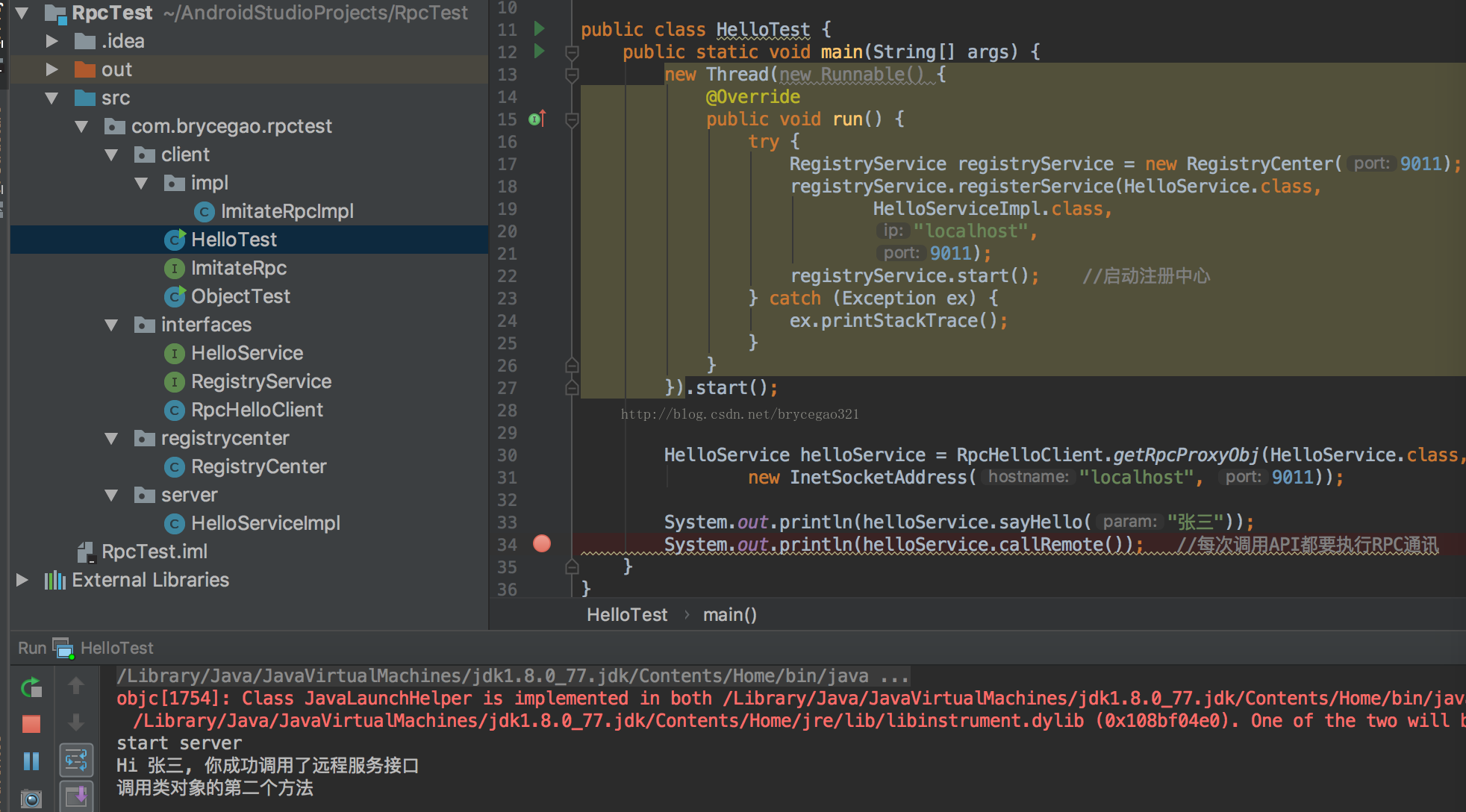Toggle the breakpoint on line 34
The height and width of the screenshot is (812, 1466).
pos(542,543)
